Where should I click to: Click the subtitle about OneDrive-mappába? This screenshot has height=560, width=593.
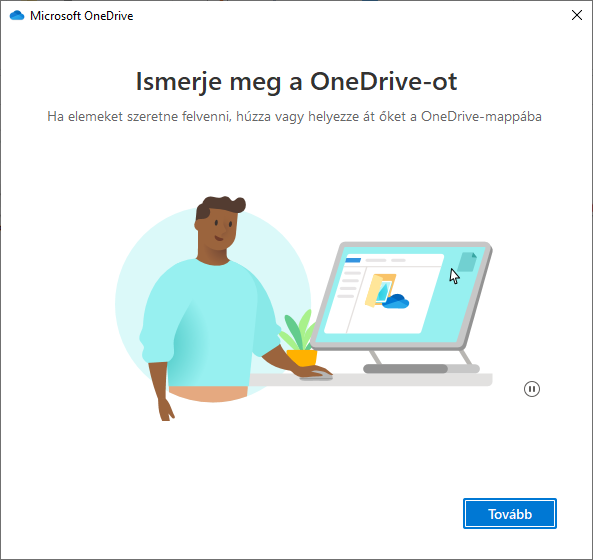coord(294,116)
